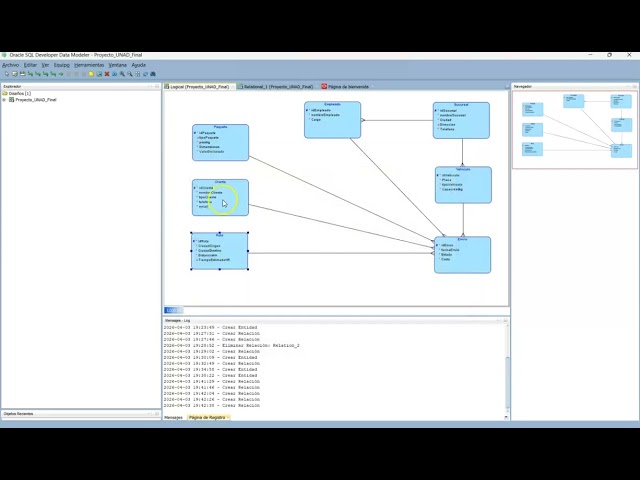The height and width of the screenshot is (480, 640).
Task: Choose the Select pointer tool
Action: click(x=7, y=74)
